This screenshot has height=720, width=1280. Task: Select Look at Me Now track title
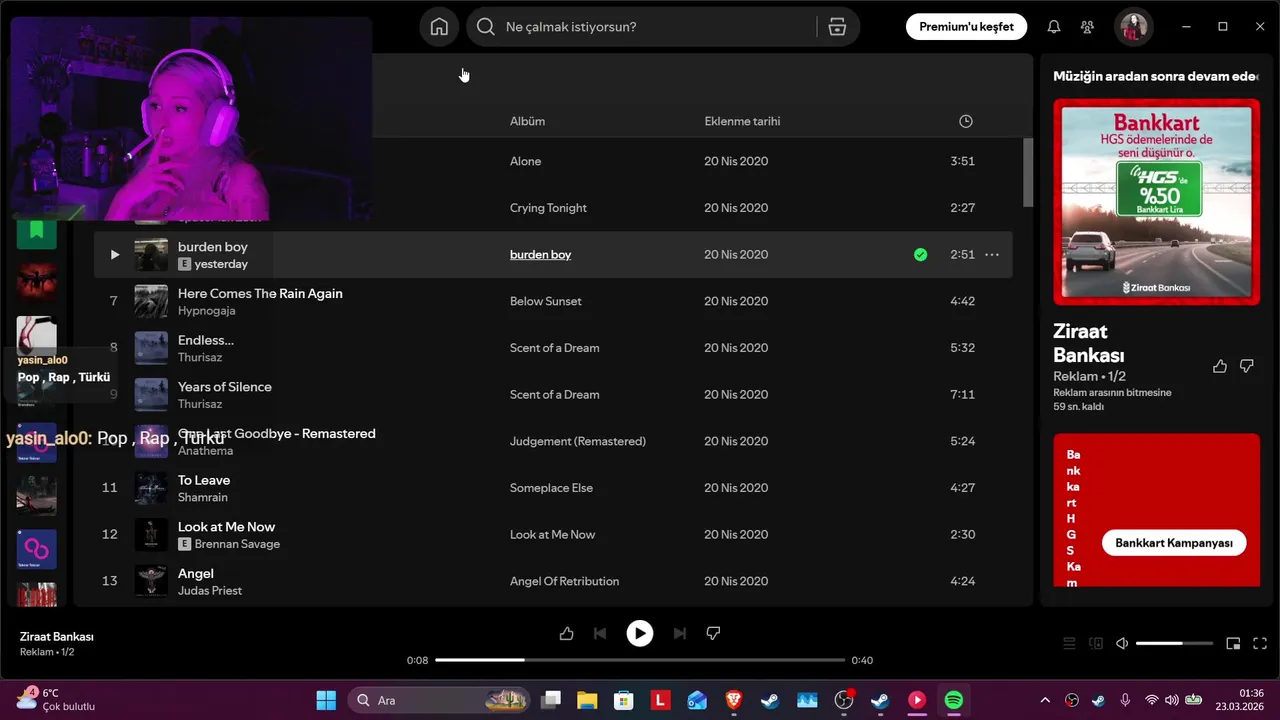pos(226,527)
